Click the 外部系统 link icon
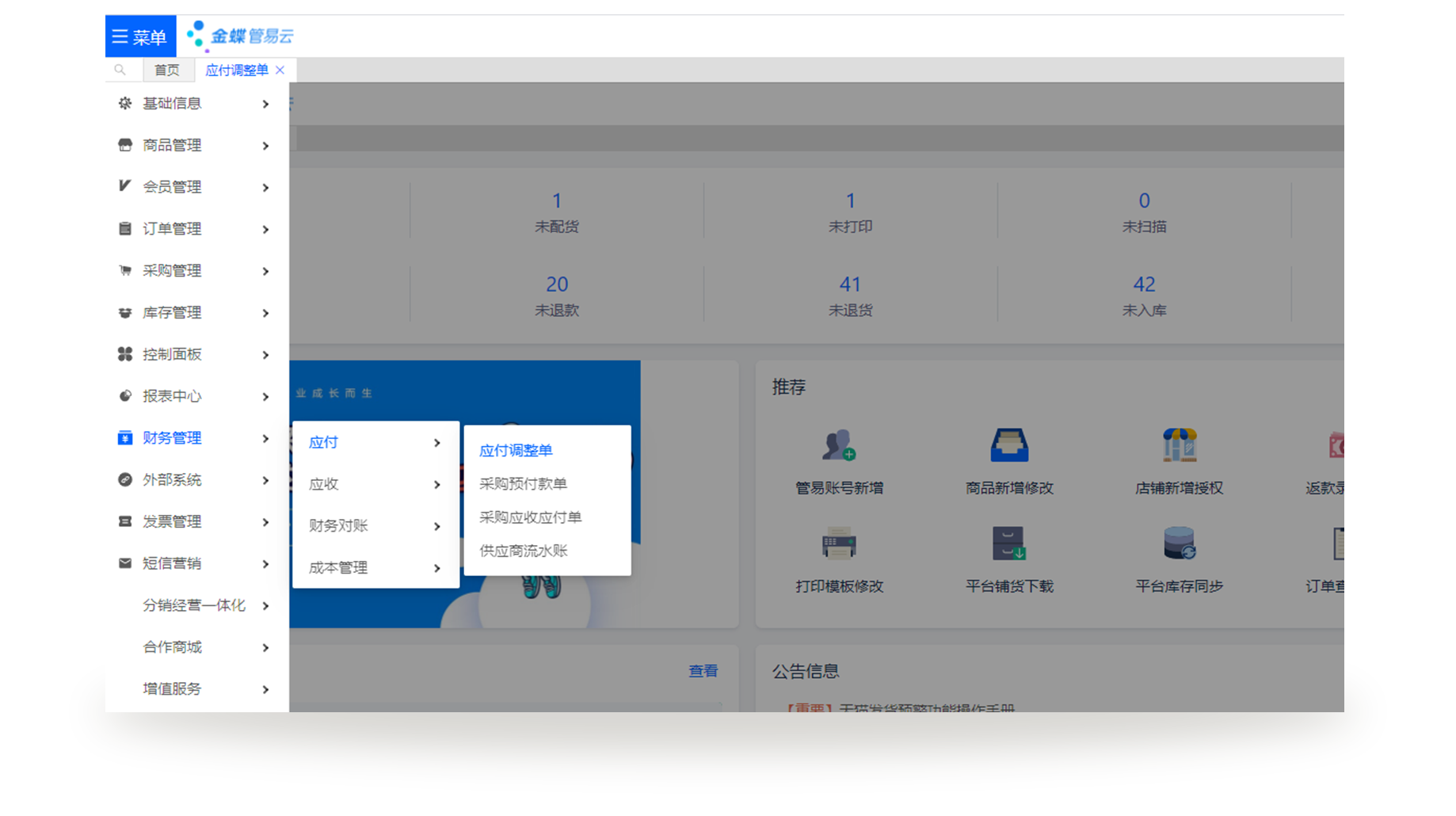 124,479
